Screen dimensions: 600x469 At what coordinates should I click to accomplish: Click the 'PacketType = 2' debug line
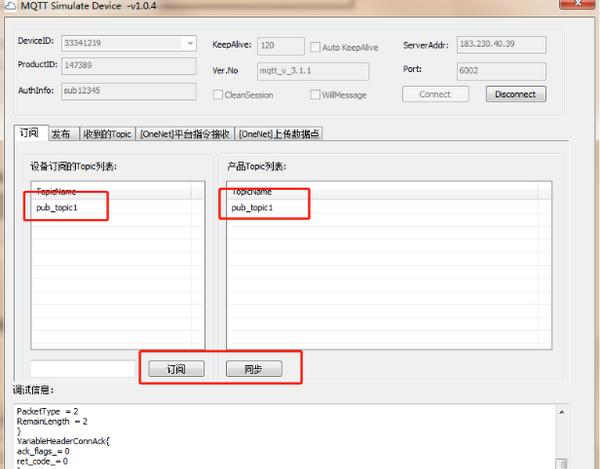click(47, 412)
